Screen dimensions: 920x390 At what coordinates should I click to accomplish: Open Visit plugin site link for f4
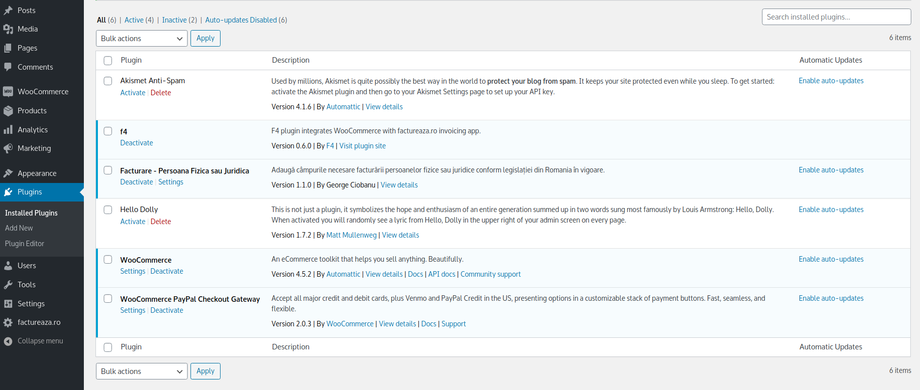(x=363, y=145)
